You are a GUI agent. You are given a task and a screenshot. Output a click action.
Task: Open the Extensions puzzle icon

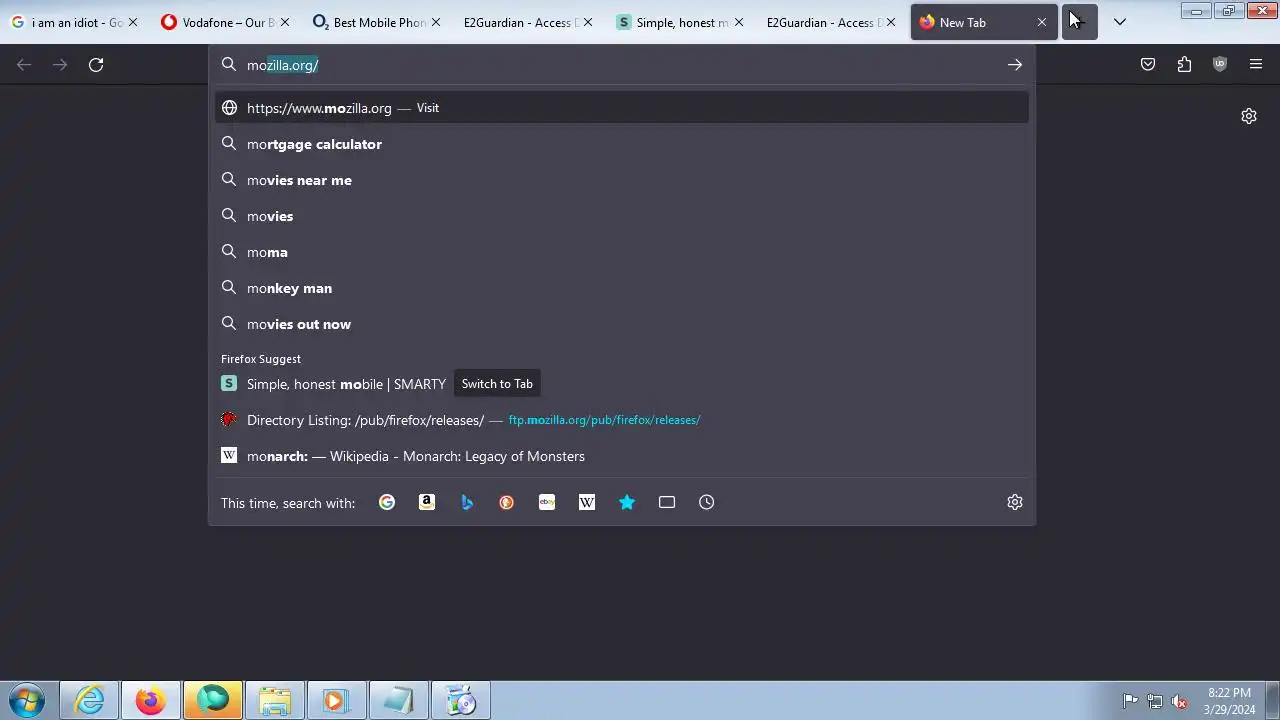pos(1184,65)
